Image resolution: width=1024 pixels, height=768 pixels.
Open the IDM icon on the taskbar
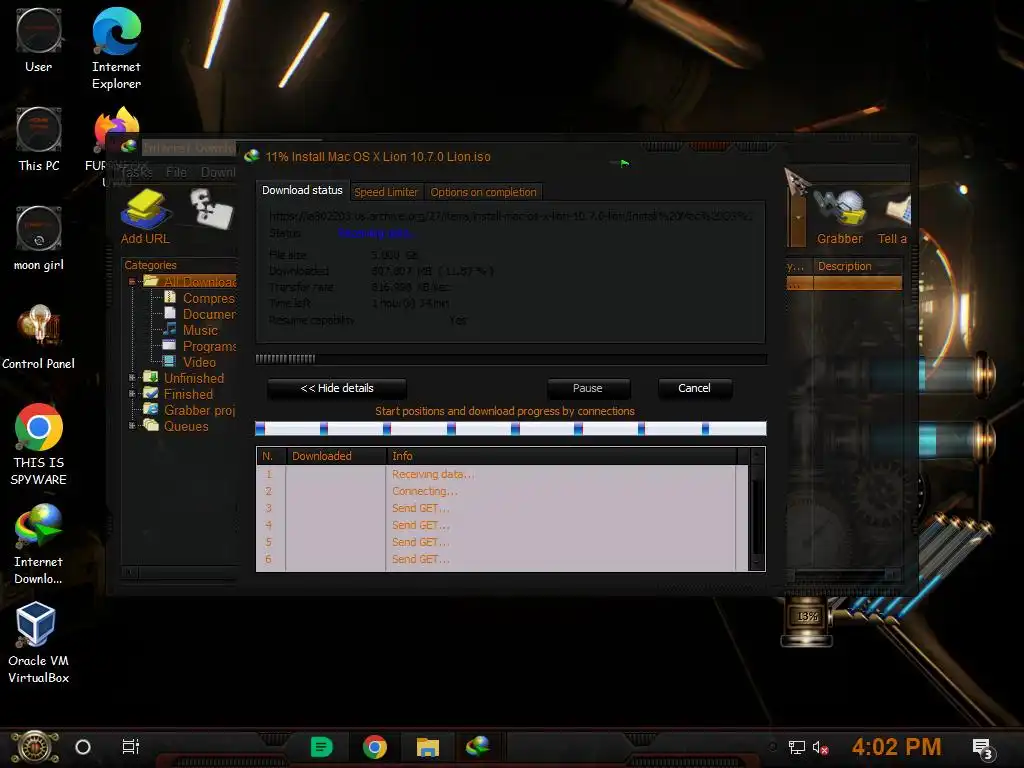tap(478, 745)
